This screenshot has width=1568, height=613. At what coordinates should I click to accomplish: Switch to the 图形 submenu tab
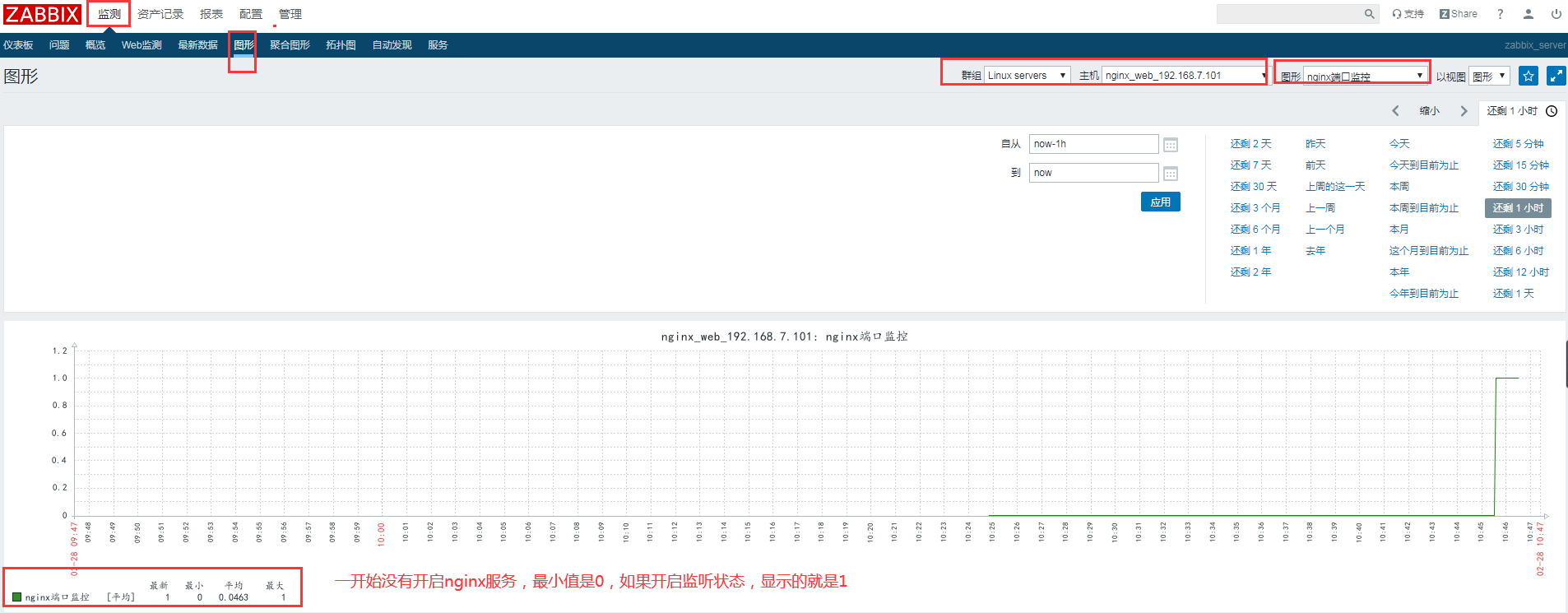(244, 45)
